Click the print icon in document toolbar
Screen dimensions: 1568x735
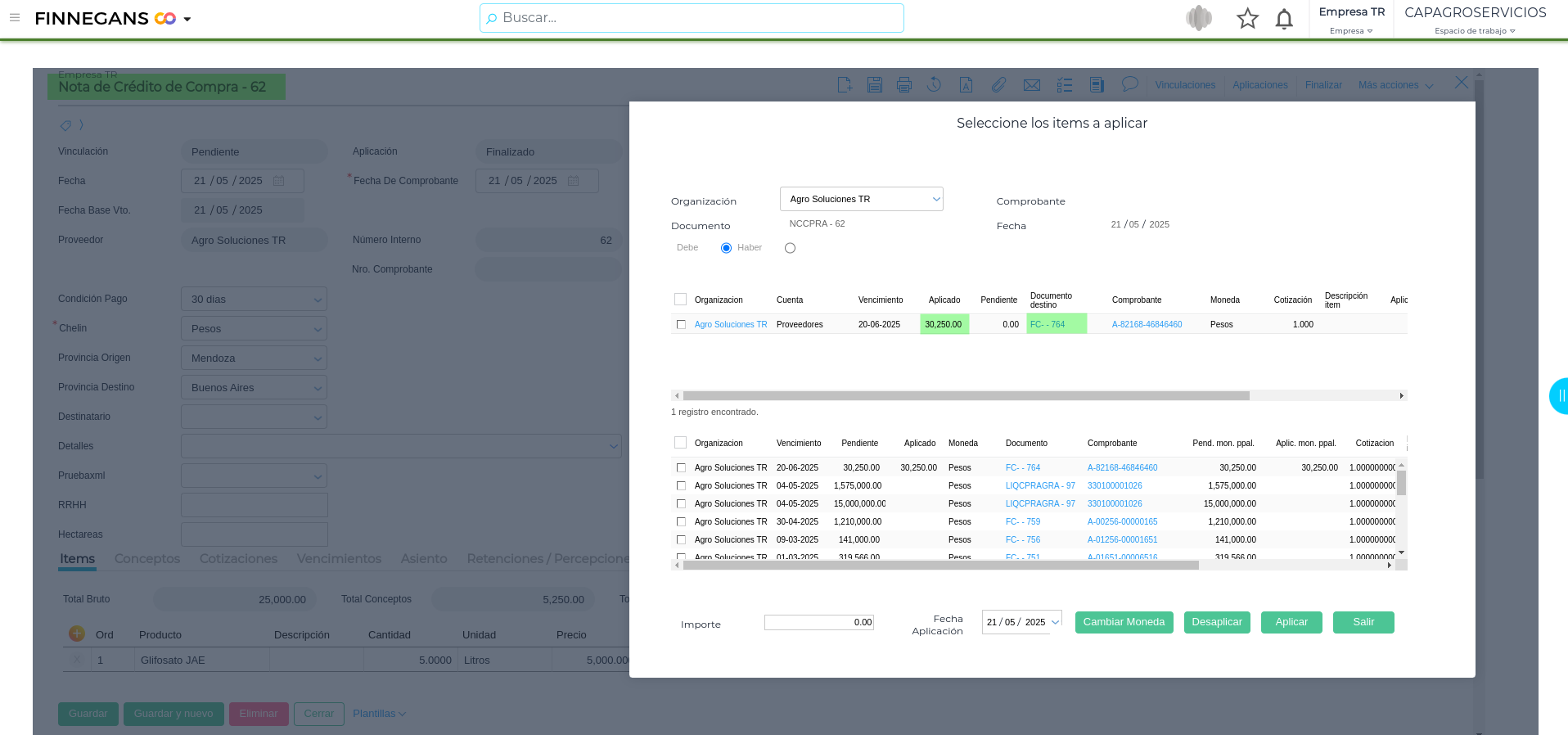pyautogui.click(x=904, y=84)
